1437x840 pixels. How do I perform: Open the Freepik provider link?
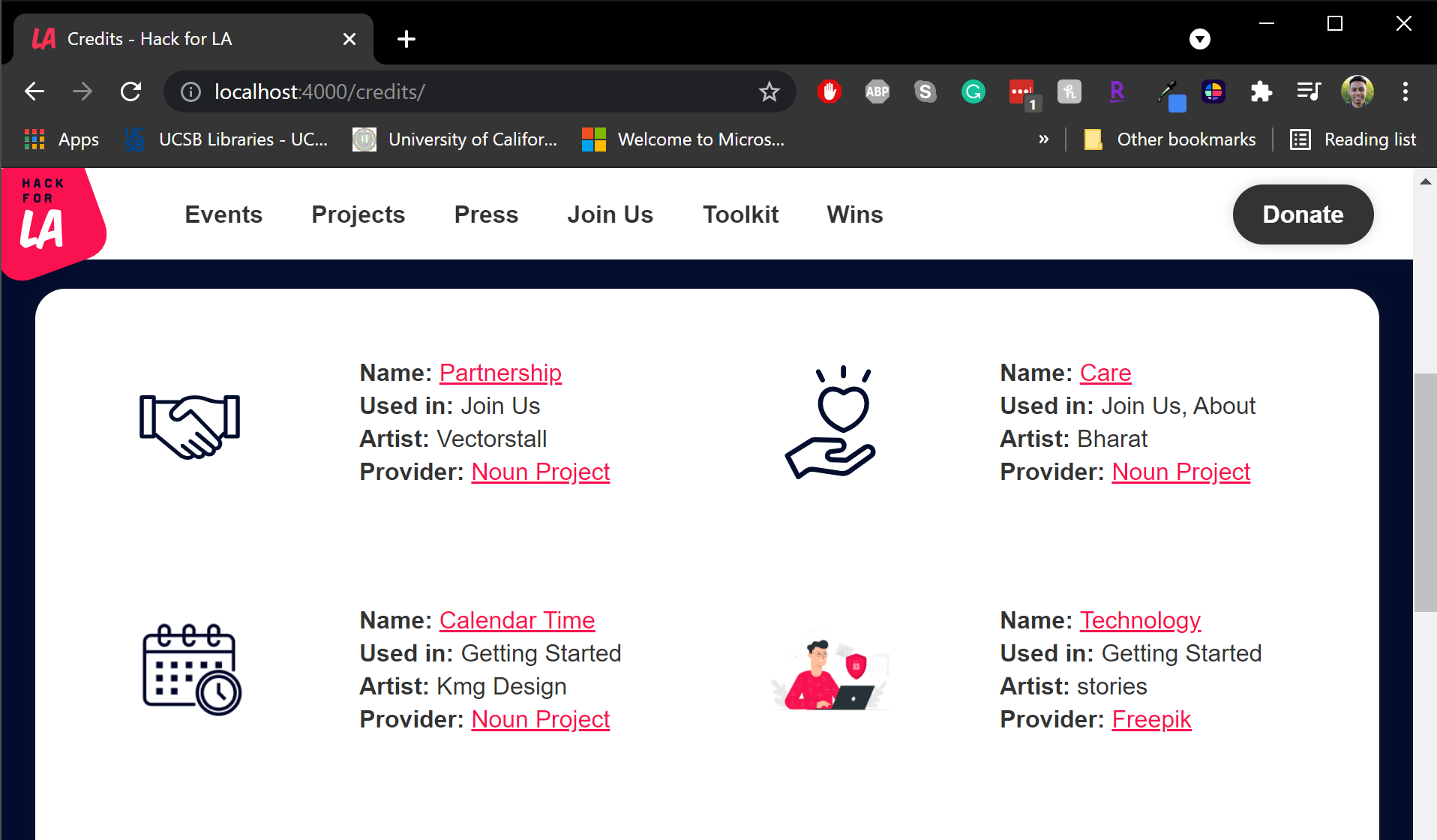[x=1151, y=719]
